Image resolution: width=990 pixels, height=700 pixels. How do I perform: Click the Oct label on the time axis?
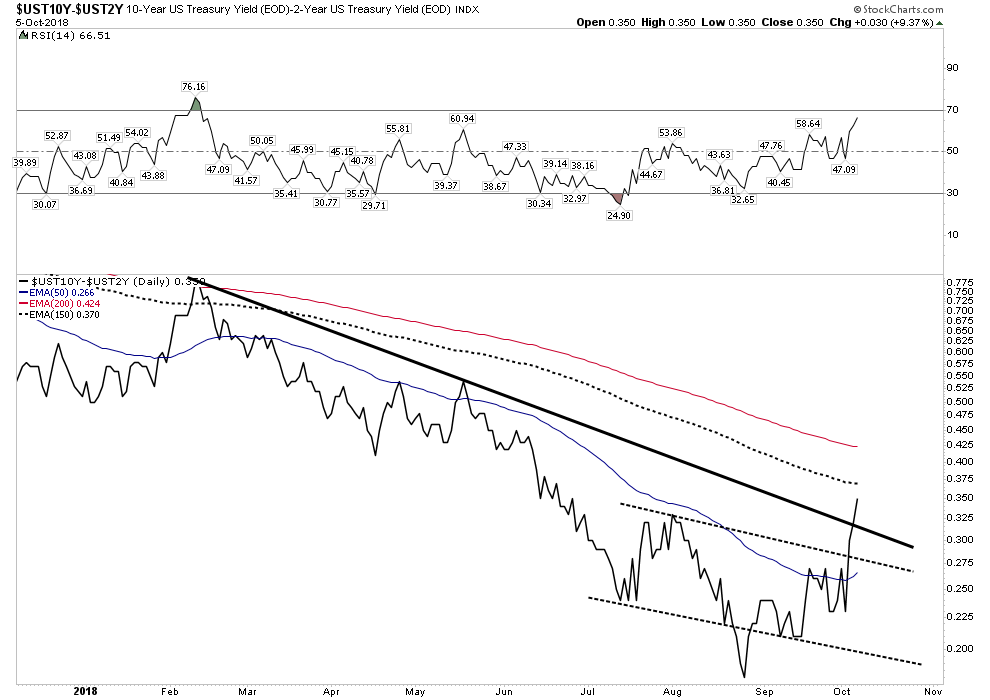(842, 691)
